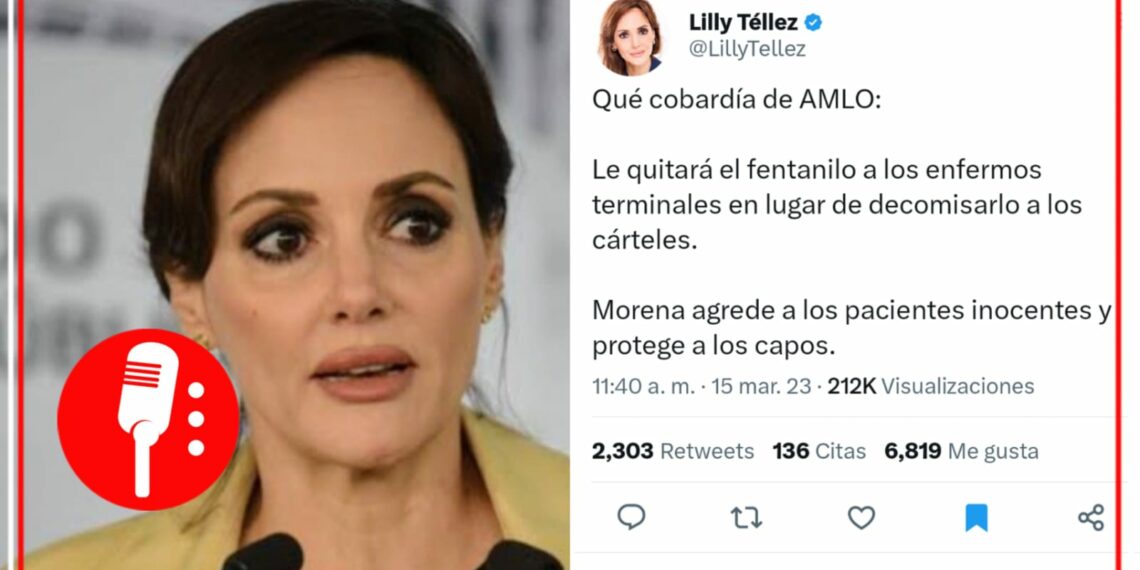View the 136 Citas list
This screenshot has width=1140, height=570.
click(819, 451)
